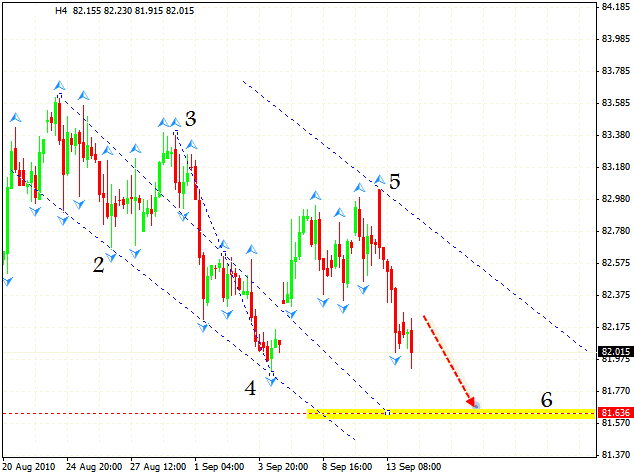Image resolution: width=634 pixels, height=474 pixels.
Task: Click the up fractal arrow beside label 5
Action: (380, 180)
